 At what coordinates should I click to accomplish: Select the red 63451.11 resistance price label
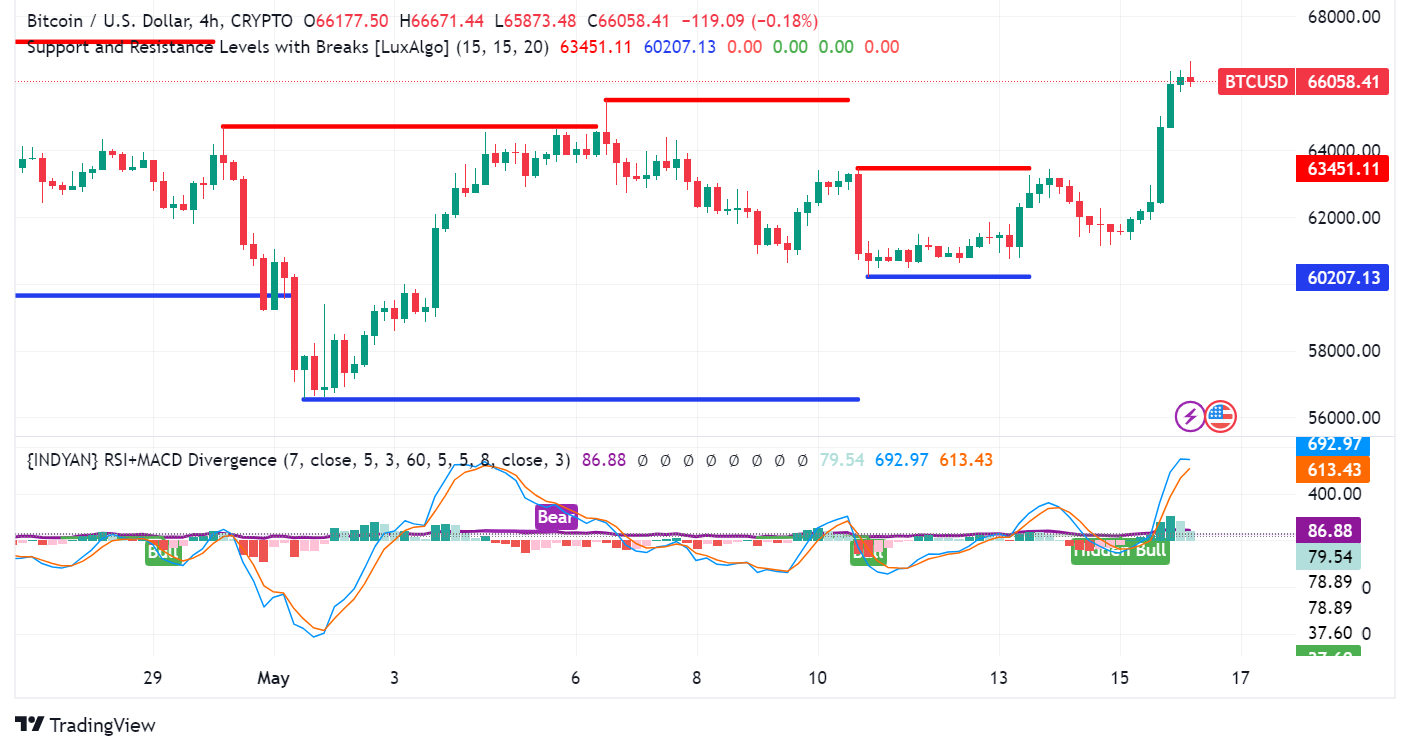coord(1342,168)
